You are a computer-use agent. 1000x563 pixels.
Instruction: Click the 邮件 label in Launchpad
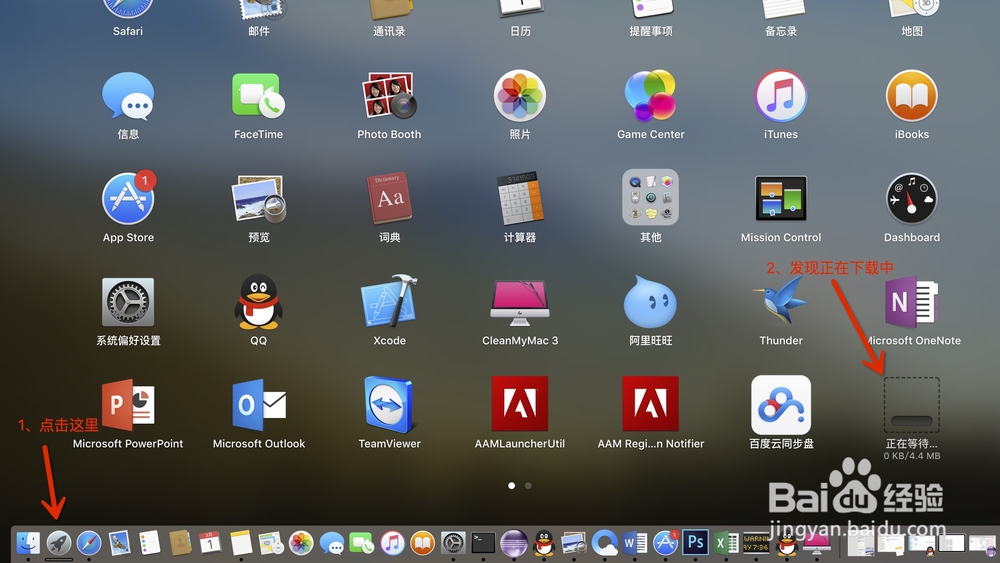[x=258, y=31]
